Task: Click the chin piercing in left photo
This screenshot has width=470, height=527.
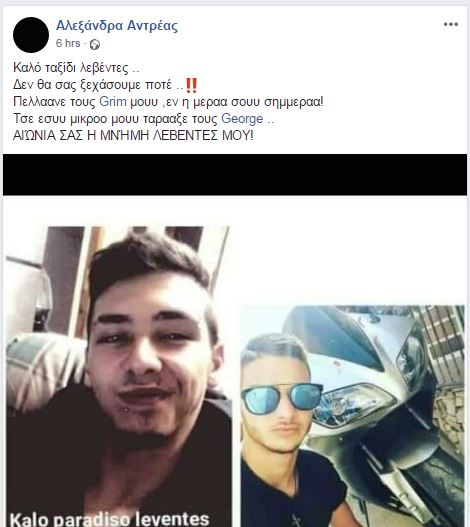Action: pyautogui.click(x=126, y=410)
